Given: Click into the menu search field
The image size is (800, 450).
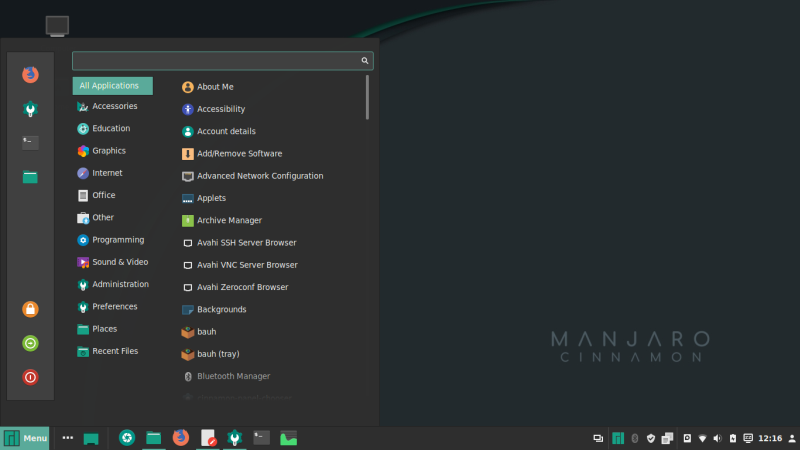Looking at the screenshot, I should (x=222, y=61).
